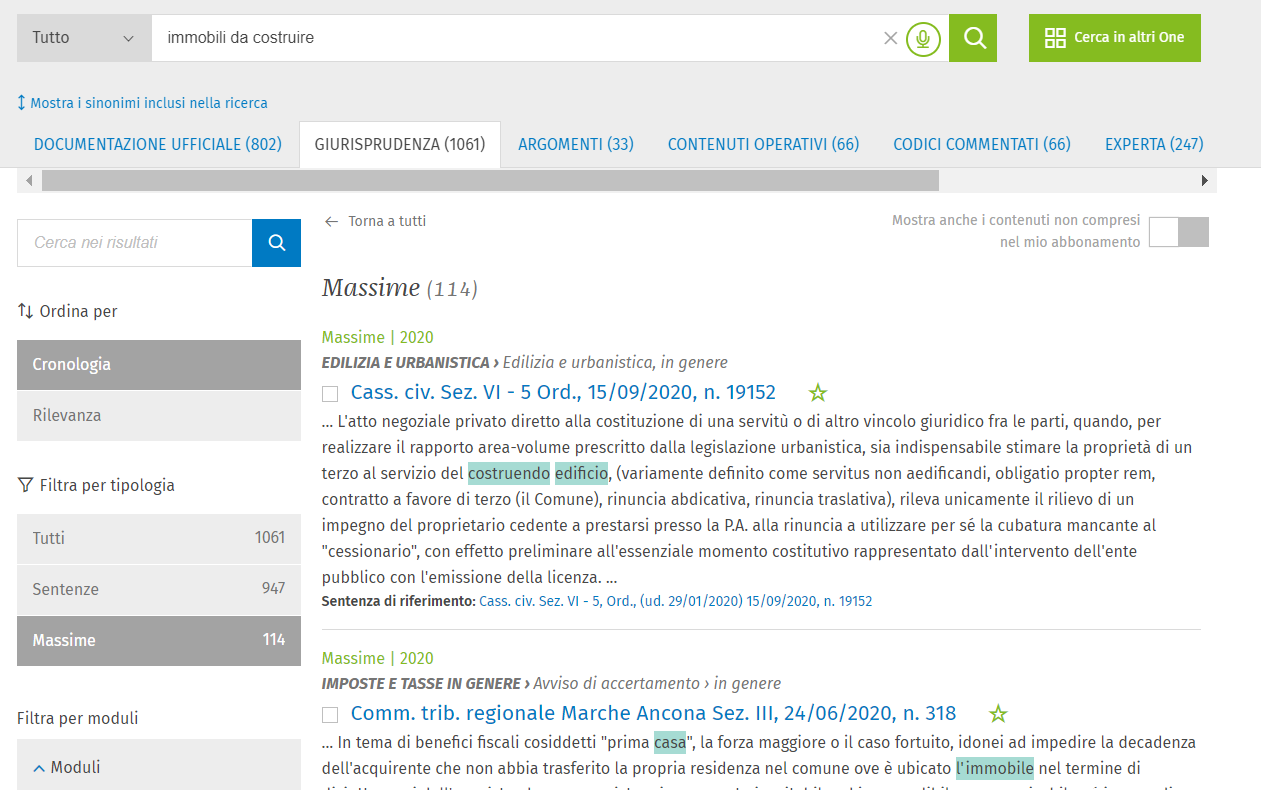The image size is (1261, 790).
Task: Click the tab scroll right arrow
Action: (x=1204, y=181)
